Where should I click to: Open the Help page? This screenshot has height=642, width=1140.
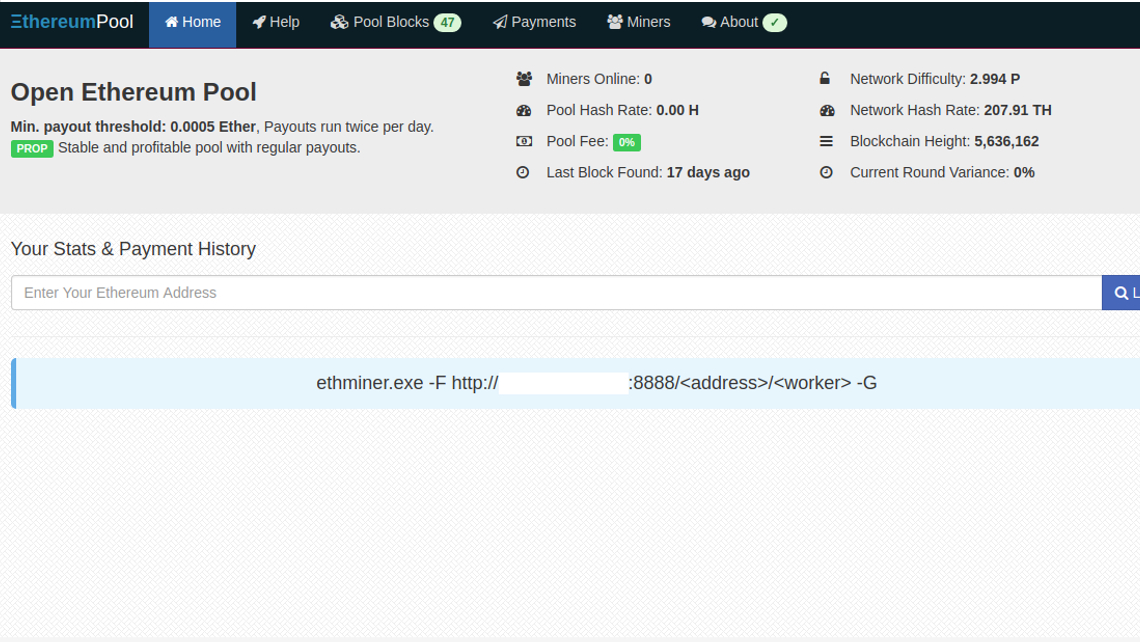tap(276, 23)
